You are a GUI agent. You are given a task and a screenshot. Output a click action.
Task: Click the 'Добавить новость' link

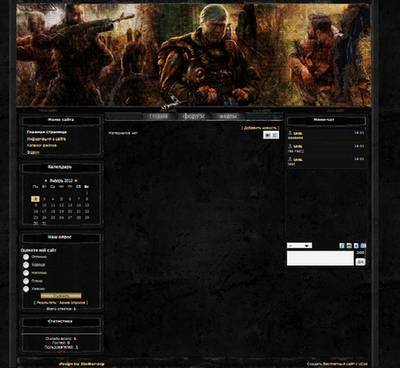260,128
